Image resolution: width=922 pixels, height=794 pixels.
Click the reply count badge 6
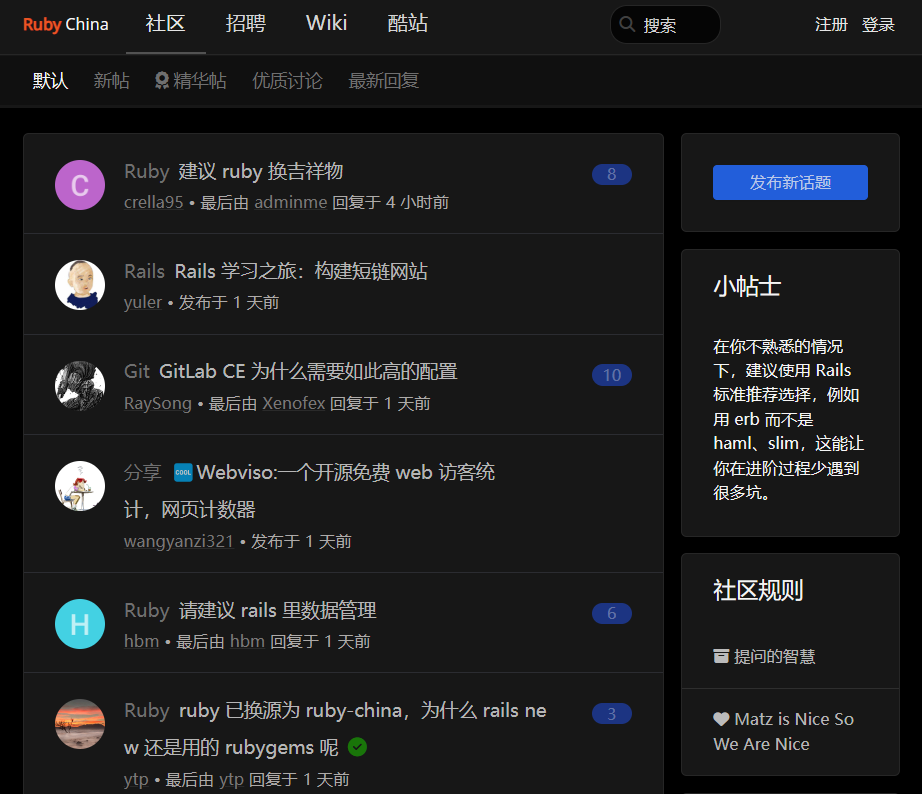pos(612,613)
